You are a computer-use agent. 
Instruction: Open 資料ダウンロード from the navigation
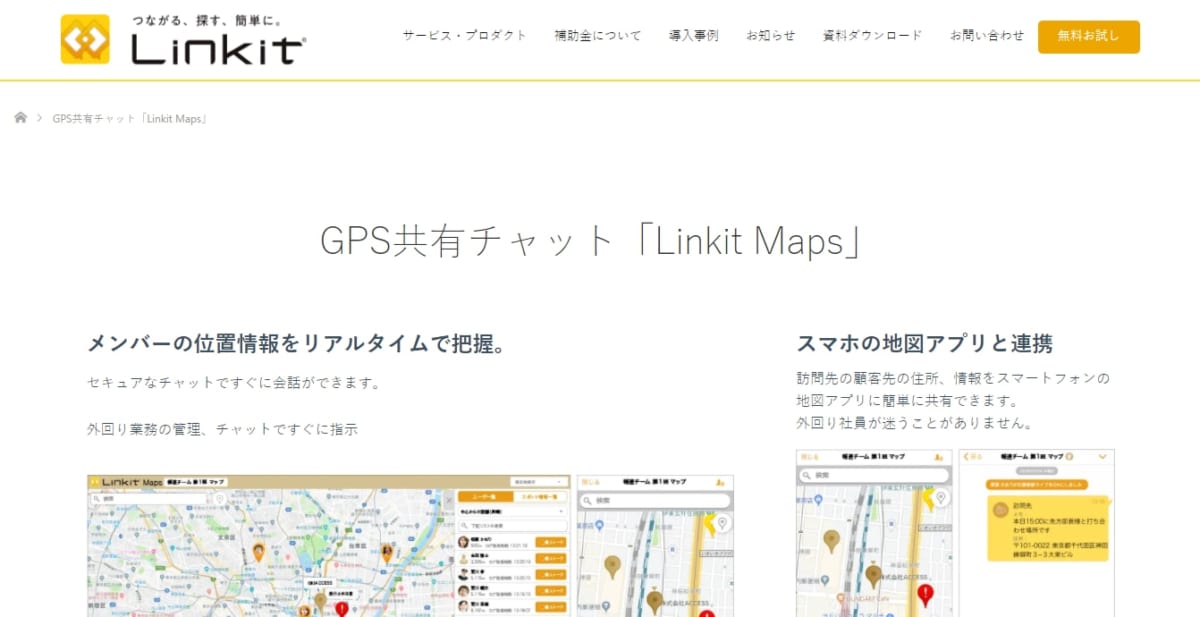[872, 33]
